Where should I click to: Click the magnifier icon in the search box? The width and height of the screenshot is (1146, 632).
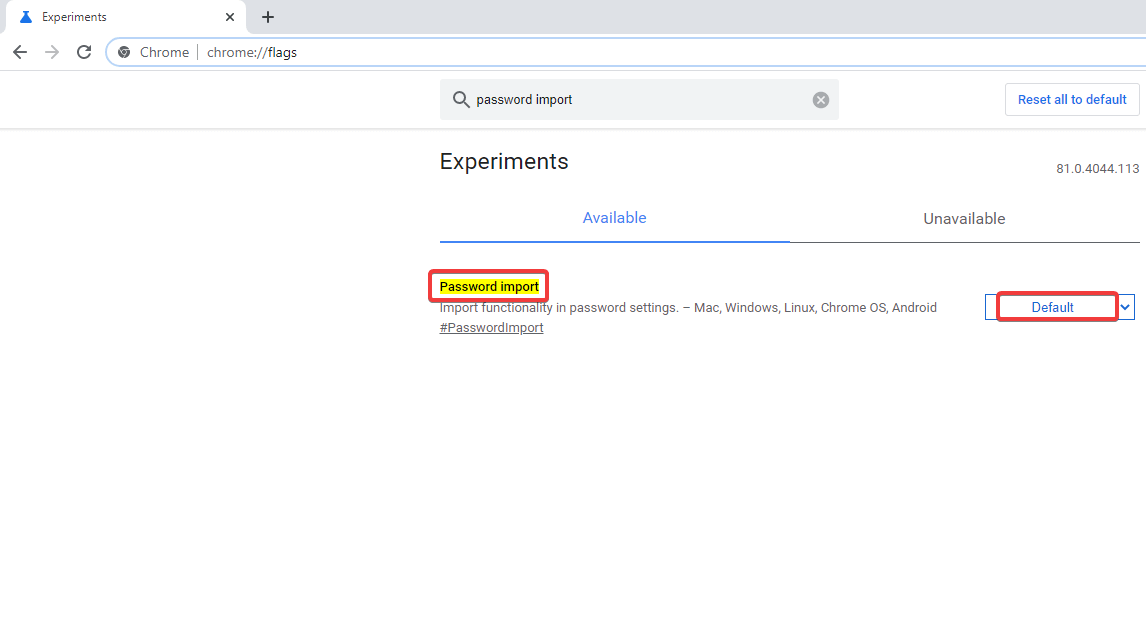coord(461,99)
